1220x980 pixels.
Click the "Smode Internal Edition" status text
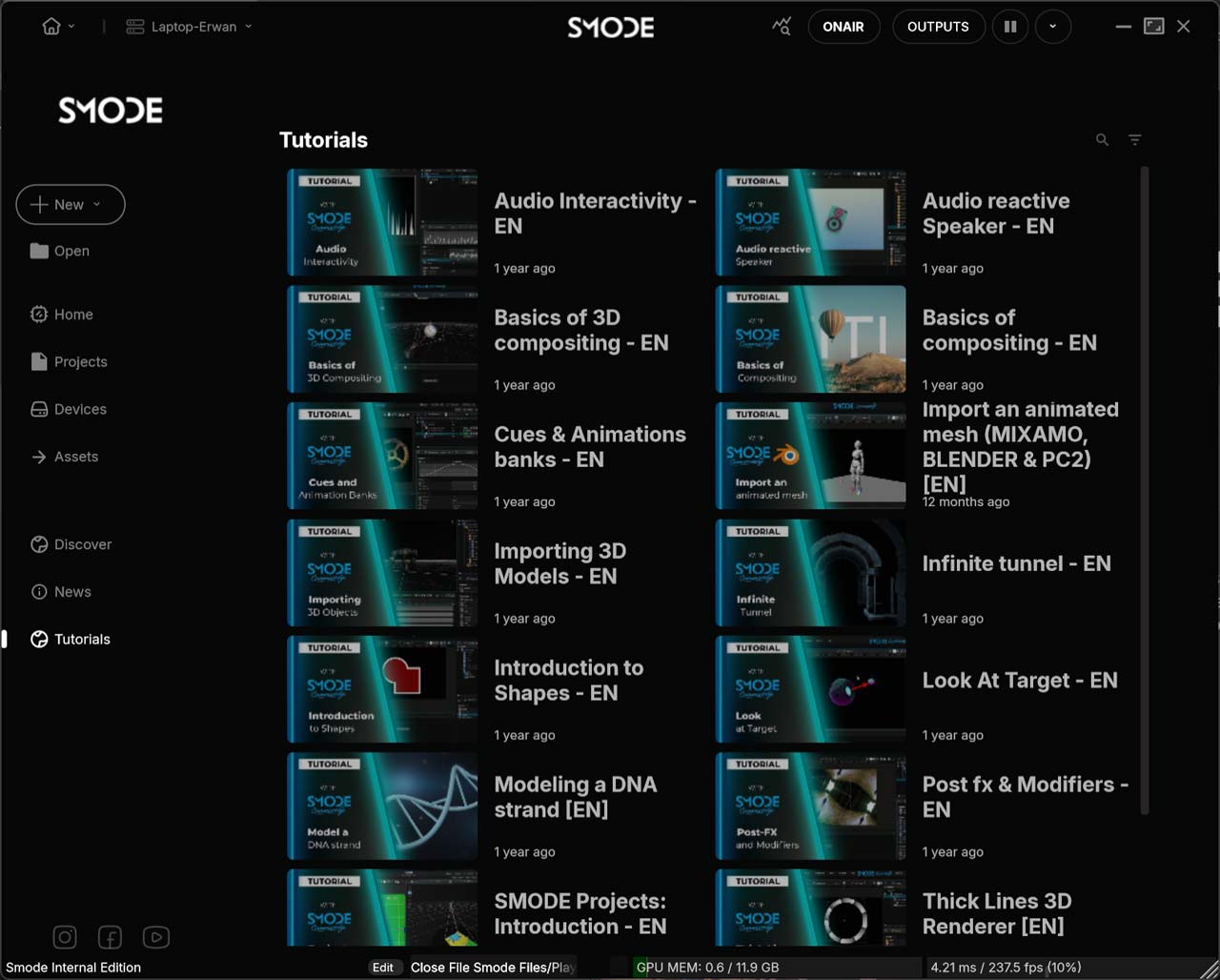(x=73, y=968)
